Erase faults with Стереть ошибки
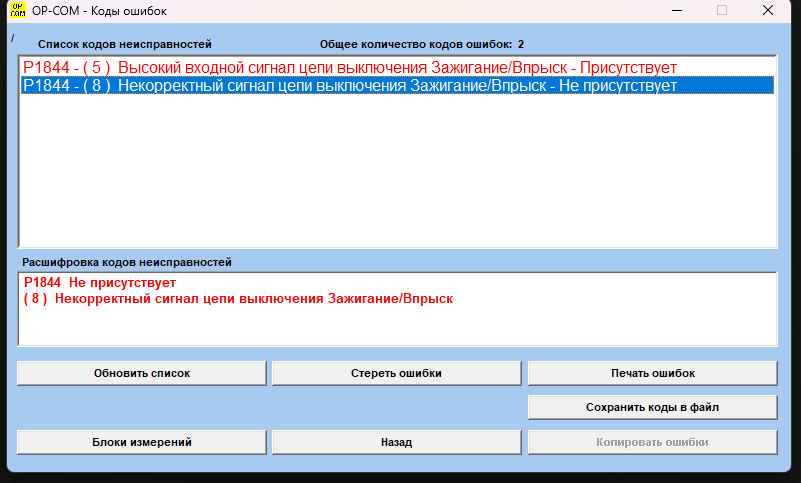801x483 pixels. click(x=396, y=373)
